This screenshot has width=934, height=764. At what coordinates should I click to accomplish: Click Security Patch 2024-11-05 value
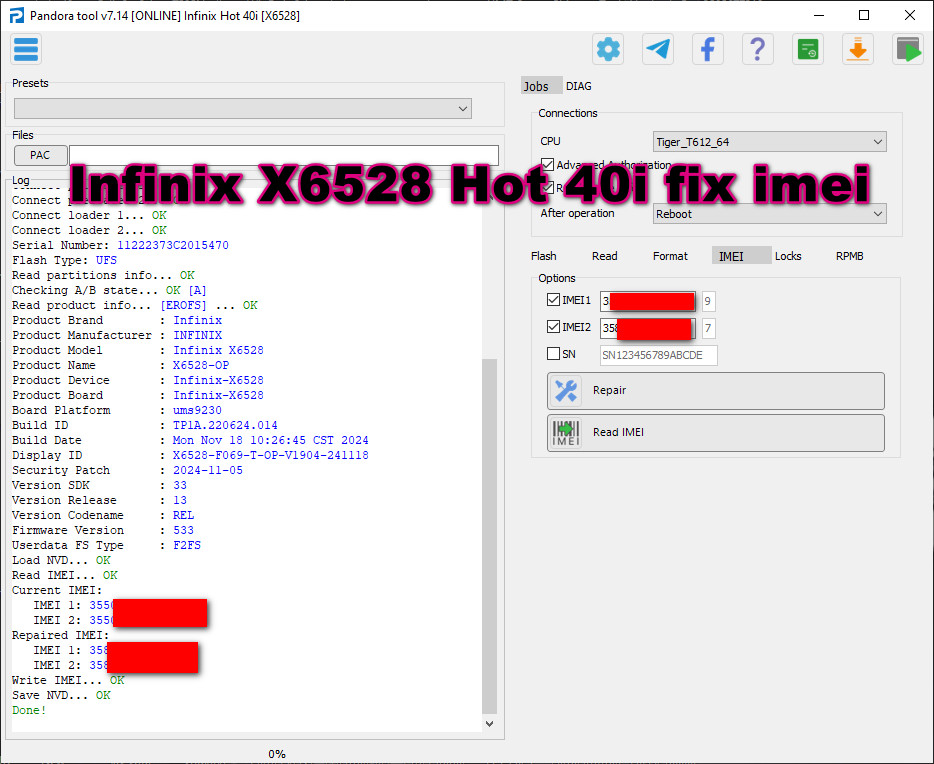208,470
